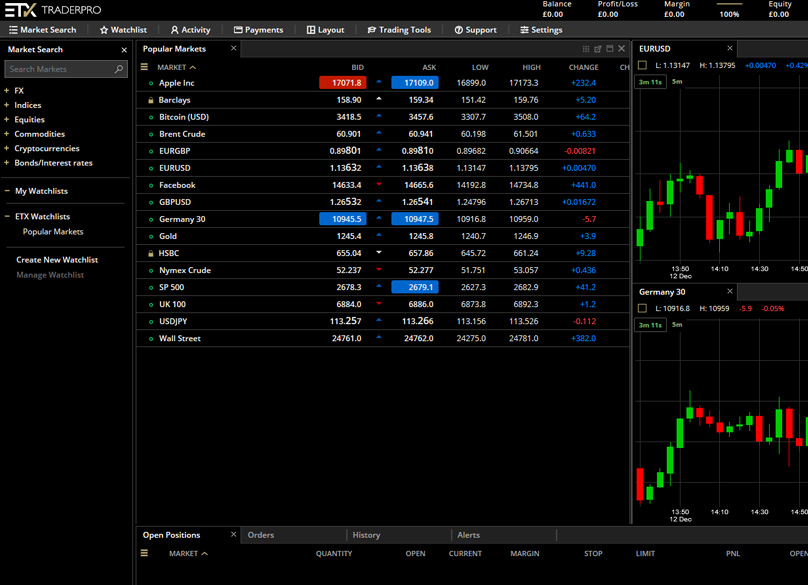Image resolution: width=808 pixels, height=585 pixels.
Task: Click Germany 30 bid price 10945.5
Action: (x=343, y=219)
